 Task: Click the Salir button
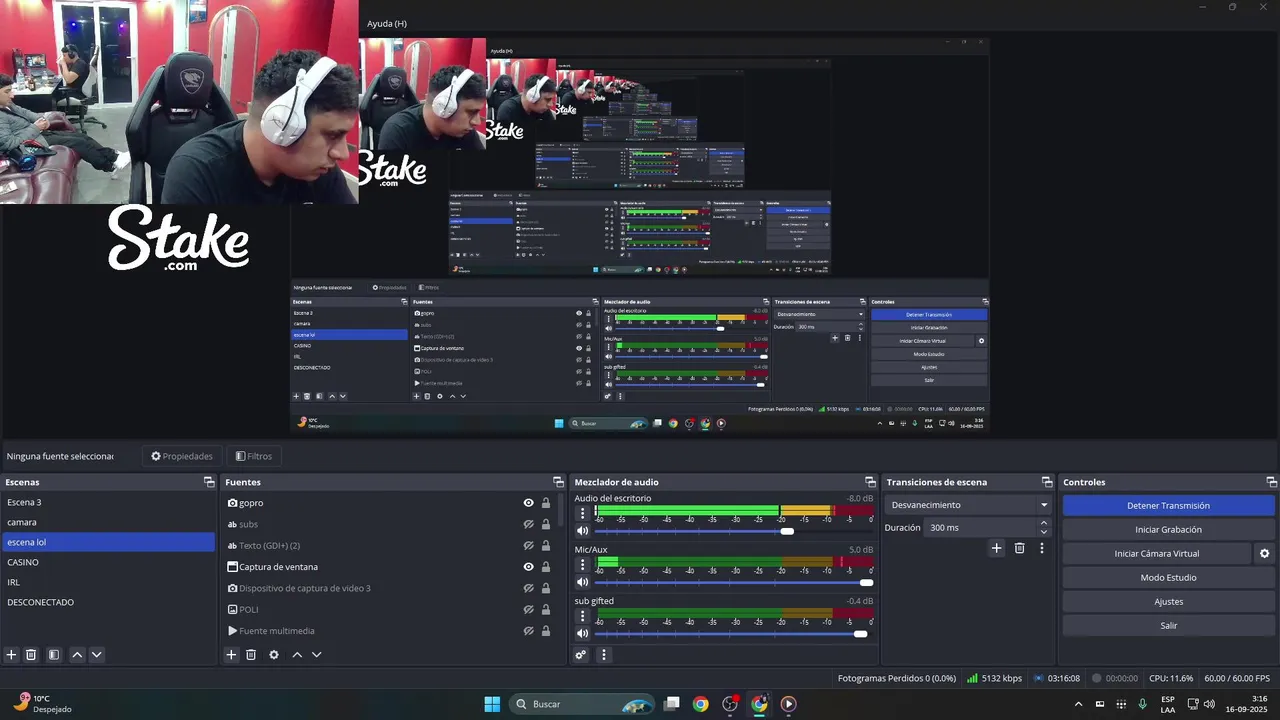1168,625
